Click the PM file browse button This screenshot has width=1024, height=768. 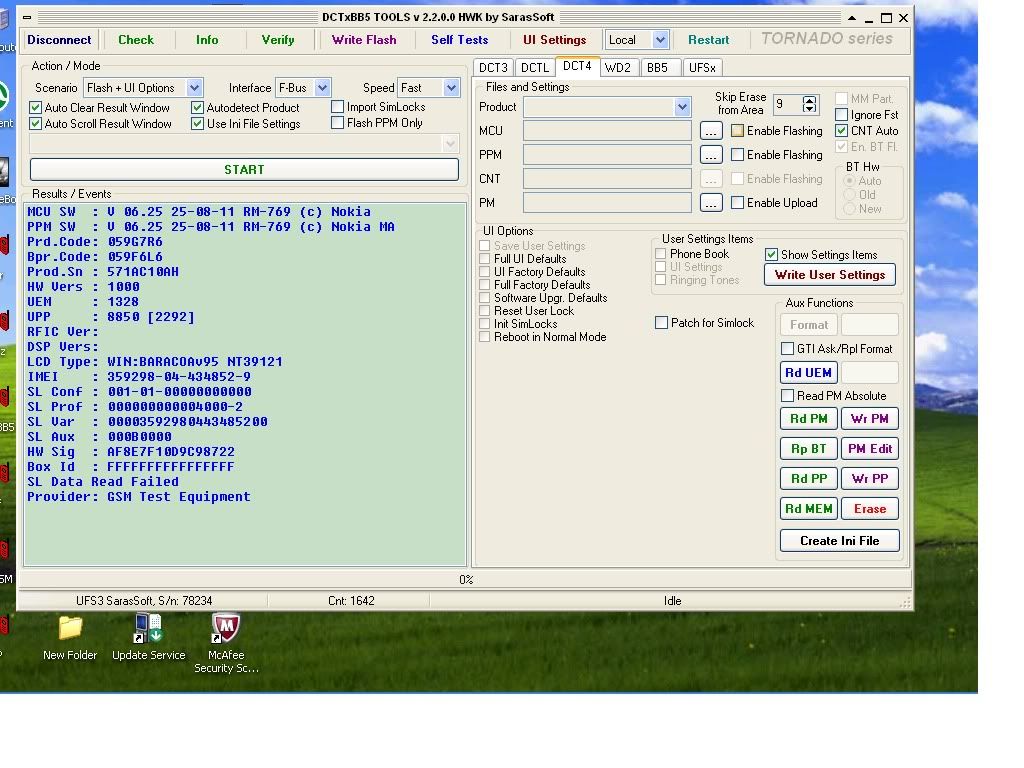coord(711,203)
